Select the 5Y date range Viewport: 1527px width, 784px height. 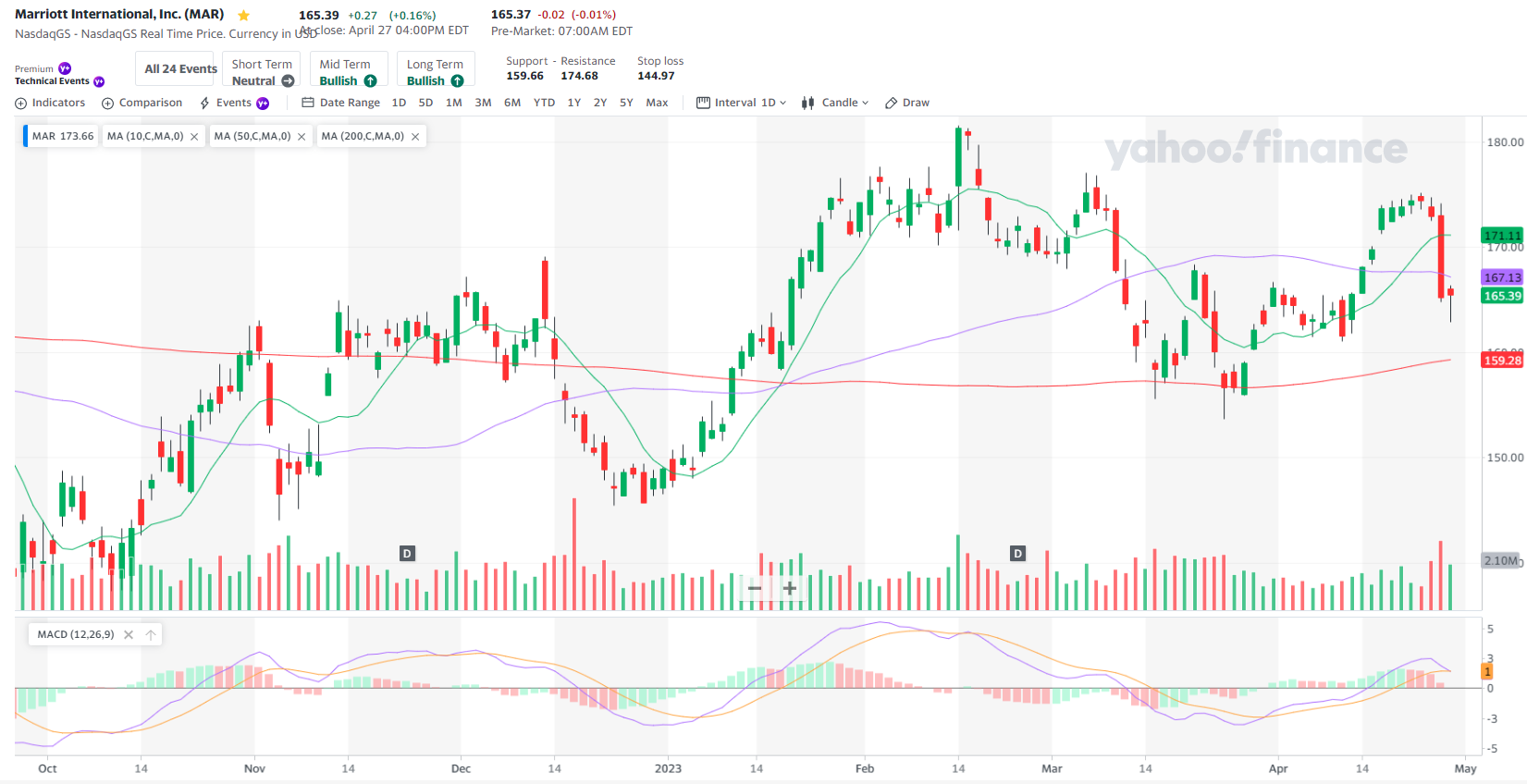626,103
